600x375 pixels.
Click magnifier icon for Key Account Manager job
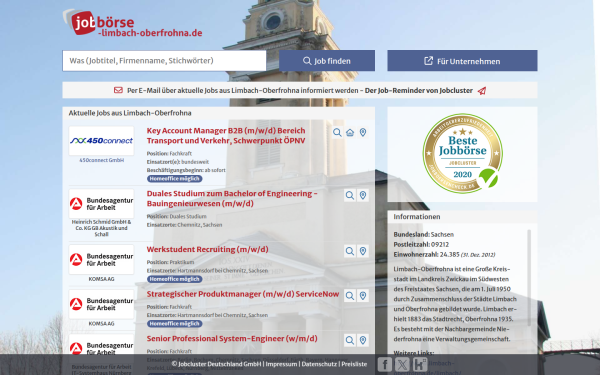click(x=337, y=132)
